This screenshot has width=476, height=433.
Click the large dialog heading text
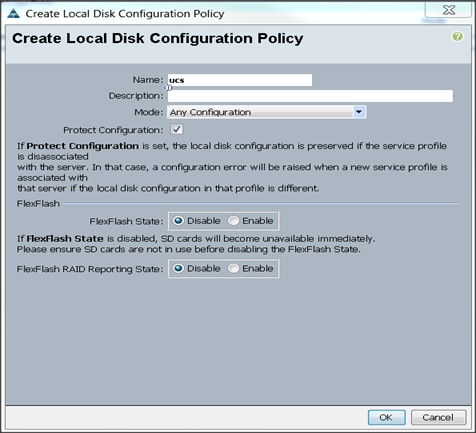(x=158, y=38)
